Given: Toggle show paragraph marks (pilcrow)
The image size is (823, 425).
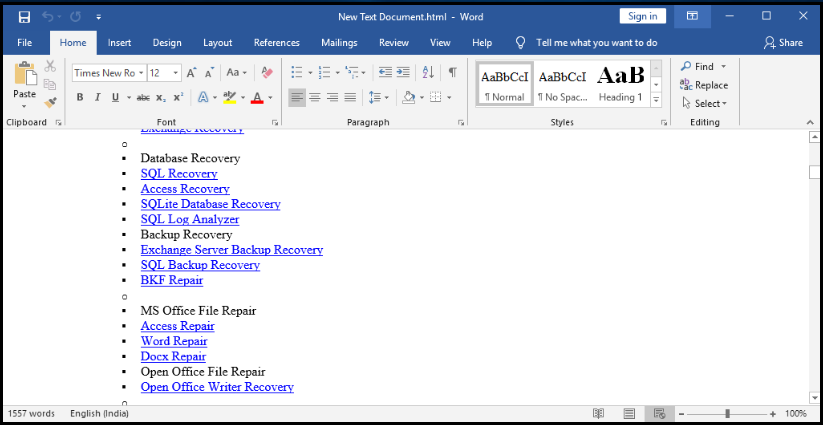Looking at the screenshot, I should point(453,72).
